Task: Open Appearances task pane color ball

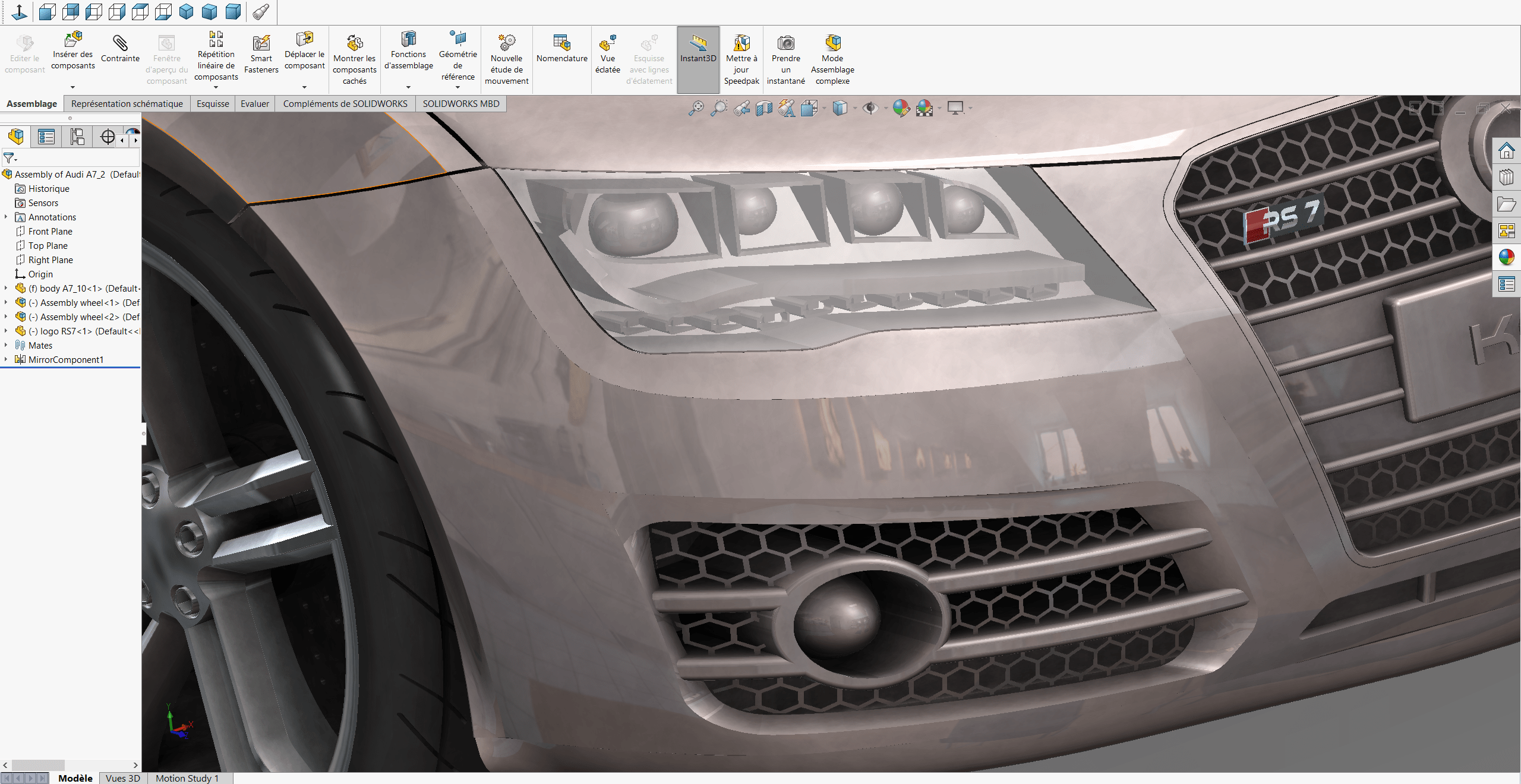Action: click(x=1506, y=257)
